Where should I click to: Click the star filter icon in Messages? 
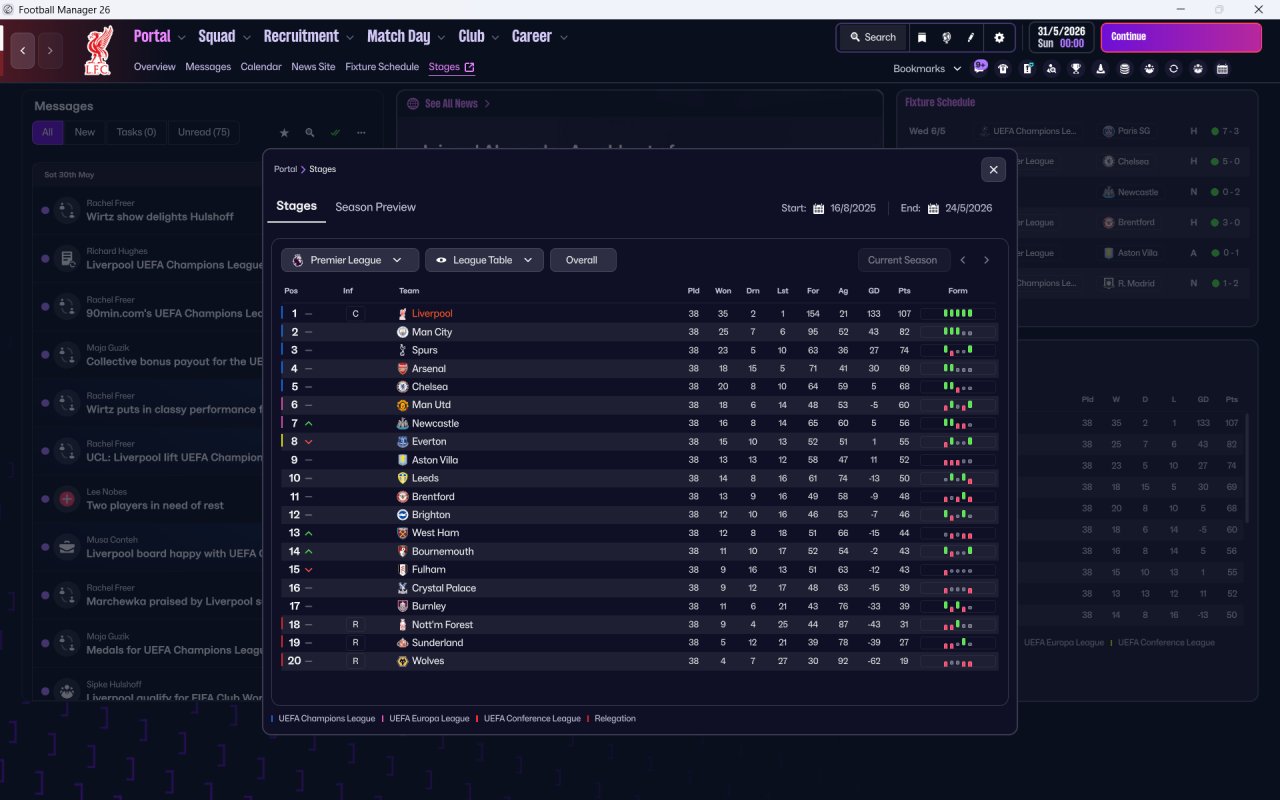point(284,132)
